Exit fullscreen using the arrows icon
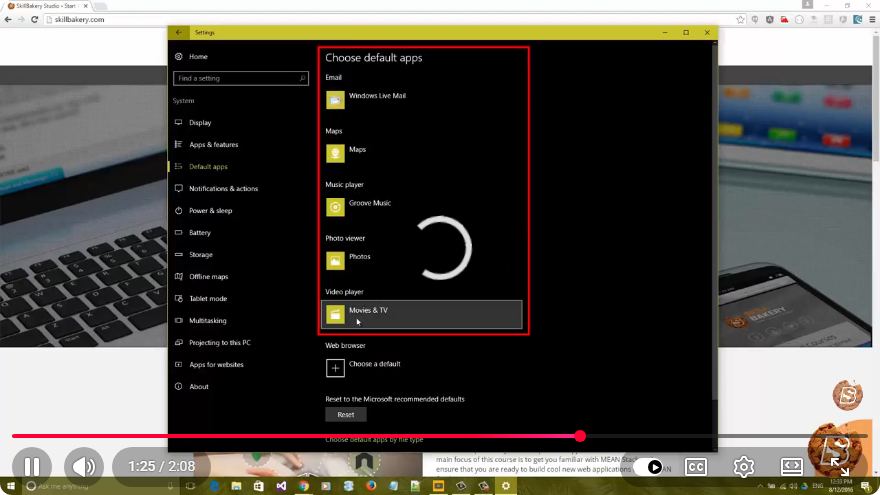 (x=840, y=466)
